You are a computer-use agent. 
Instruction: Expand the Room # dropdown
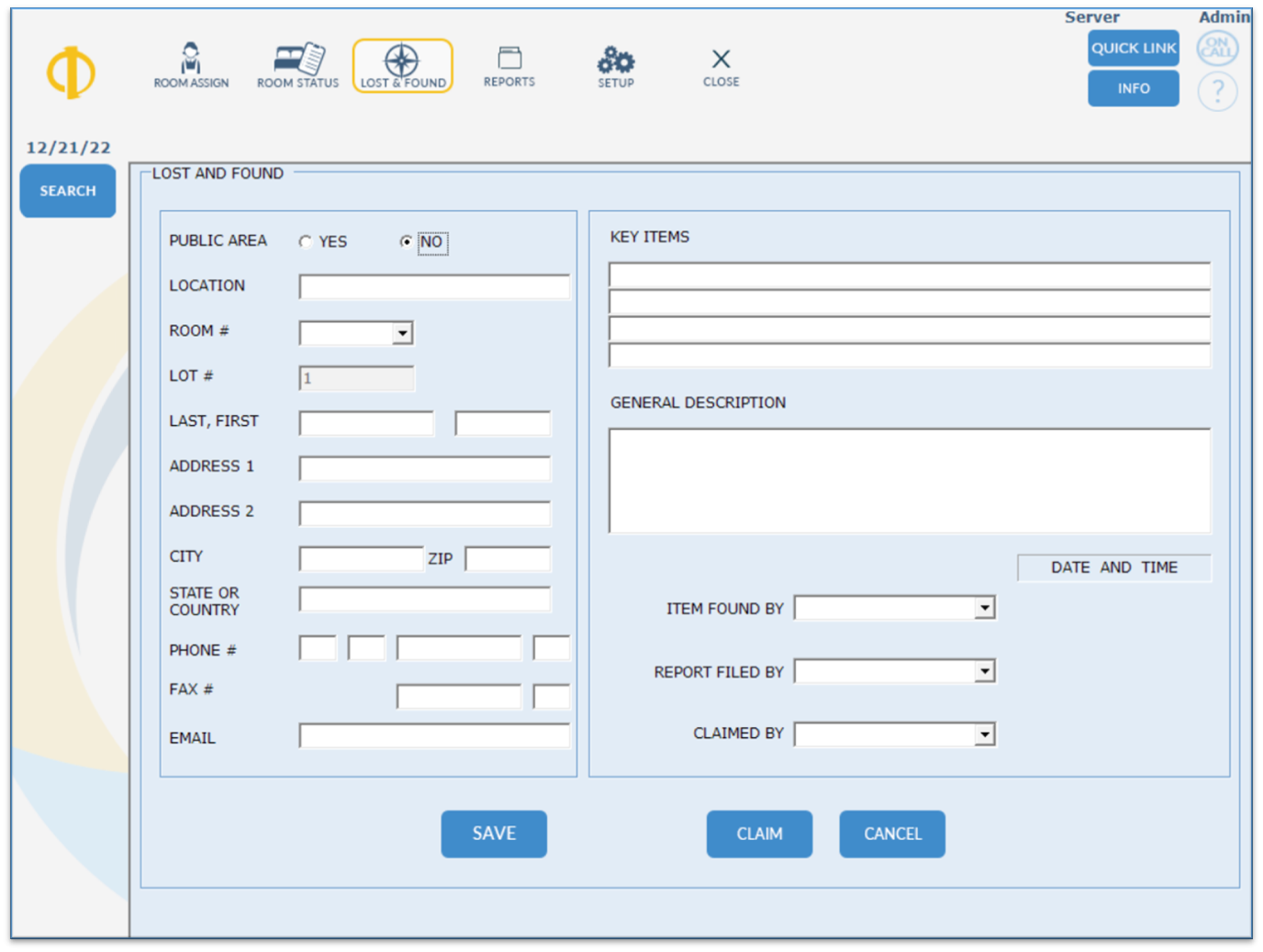(x=402, y=333)
